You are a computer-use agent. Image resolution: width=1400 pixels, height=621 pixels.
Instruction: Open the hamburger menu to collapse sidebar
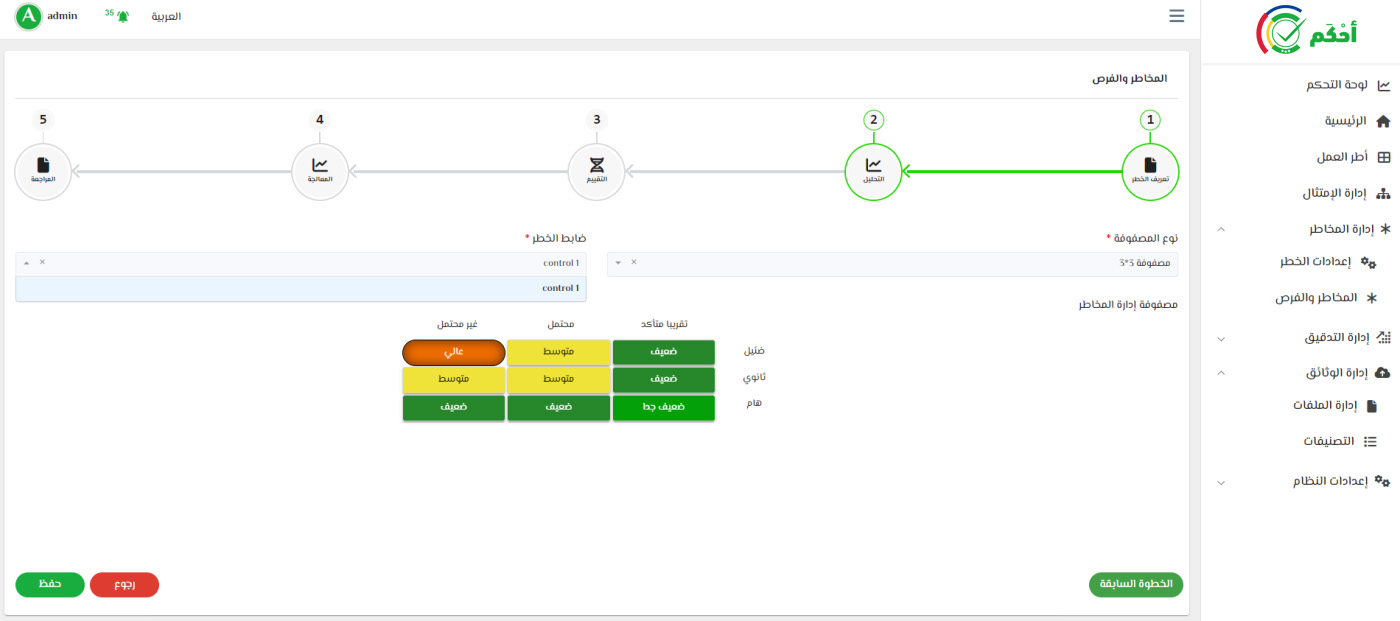point(1176,16)
